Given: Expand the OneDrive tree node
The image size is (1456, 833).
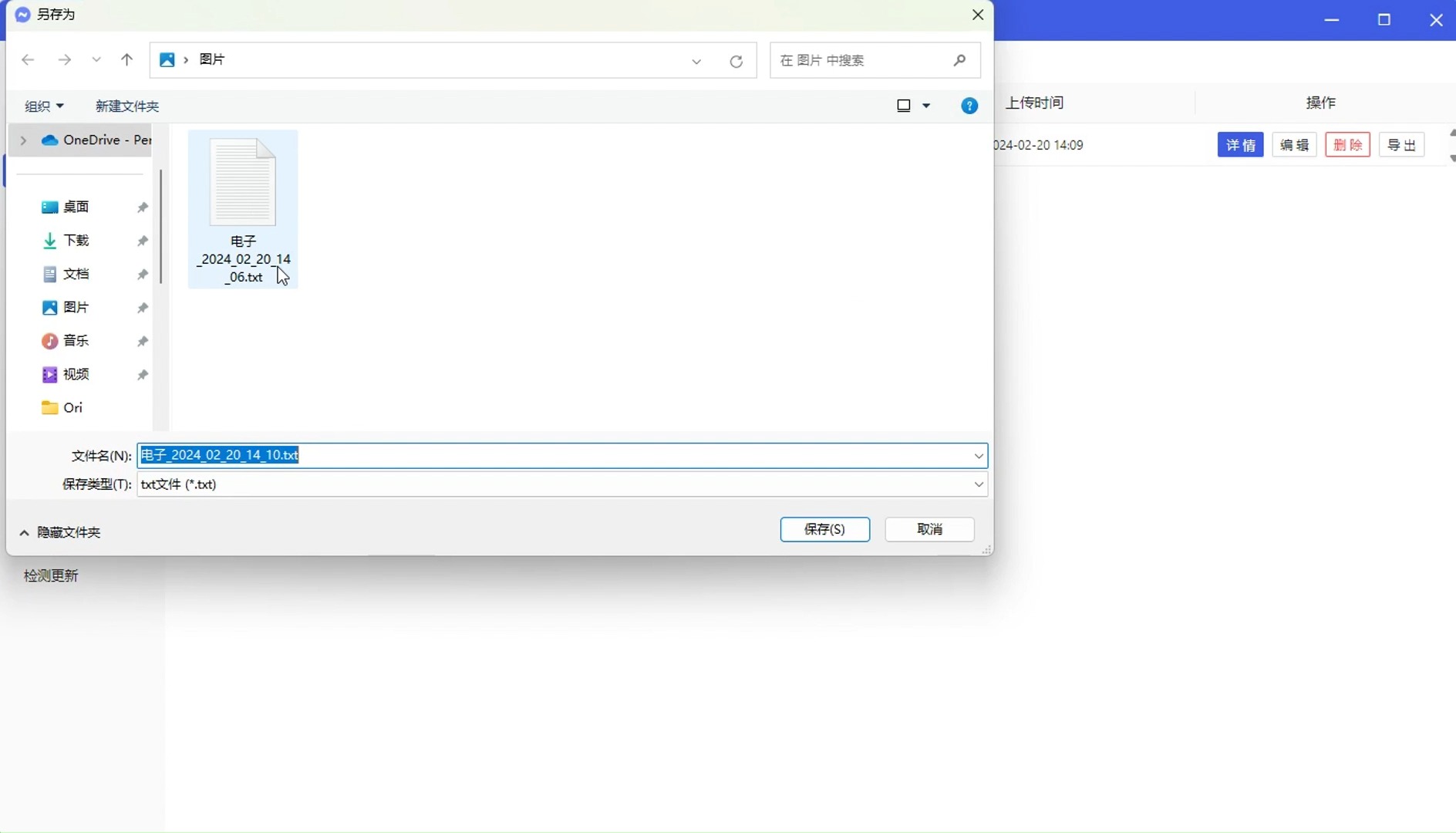Looking at the screenshot, I should pyautogui.click(x=23, y=140).
